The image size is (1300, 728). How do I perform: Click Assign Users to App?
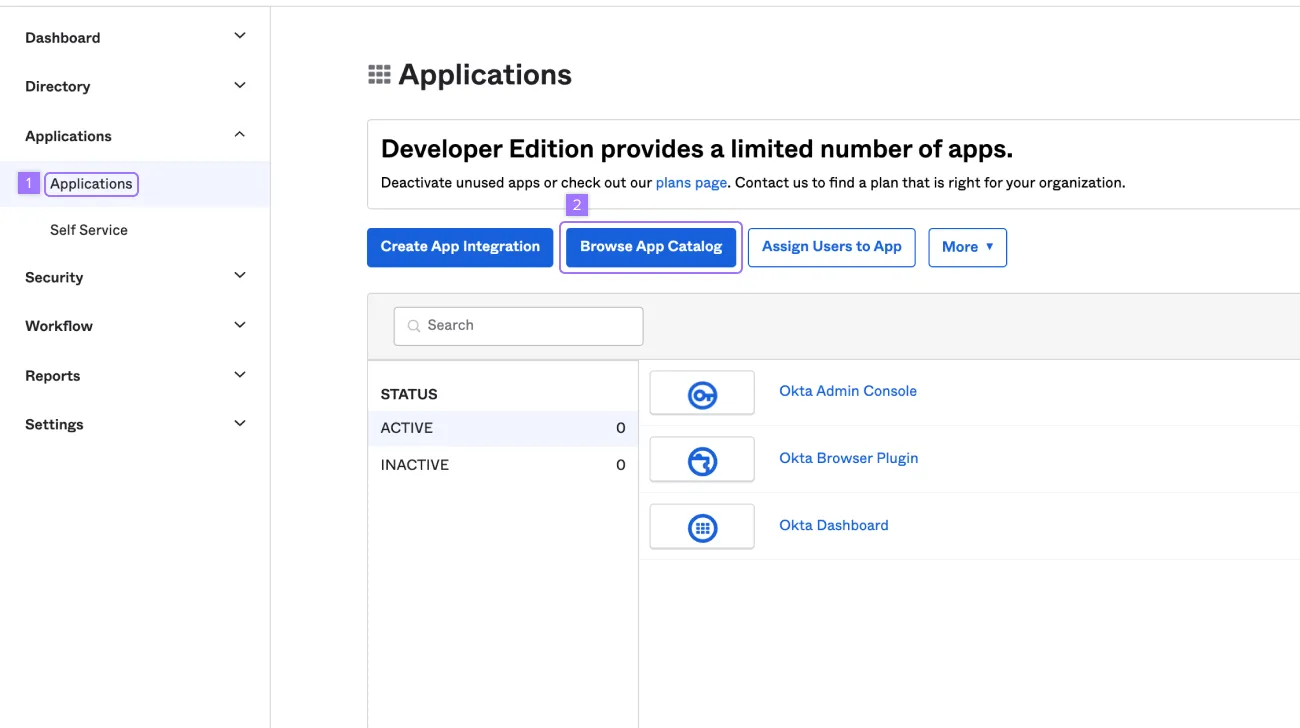tap(831, 246)
